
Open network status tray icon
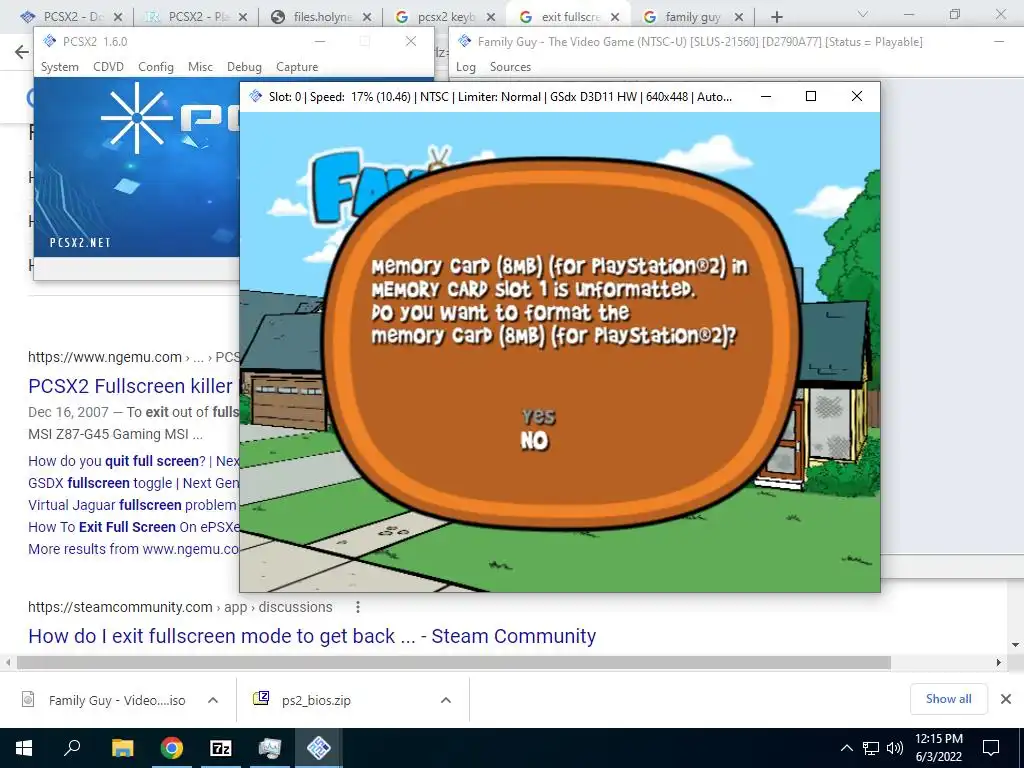[x=871, y=748]
